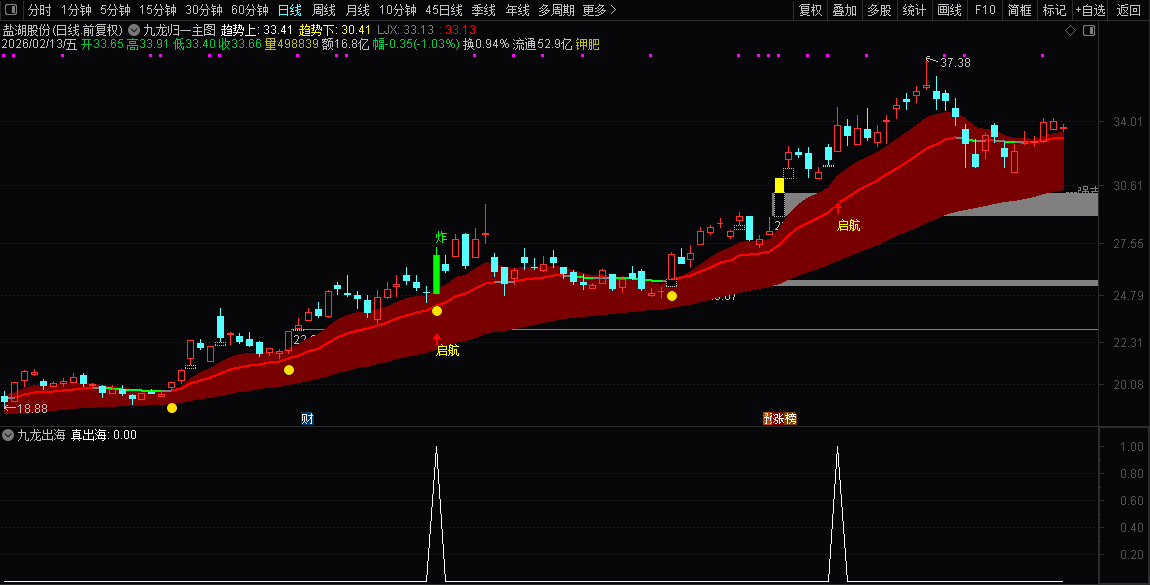Image resolution: width=1150 pixels, height=585 pixels.
Task: Select the 30分钟 period
Action: (x=204, y=10)
